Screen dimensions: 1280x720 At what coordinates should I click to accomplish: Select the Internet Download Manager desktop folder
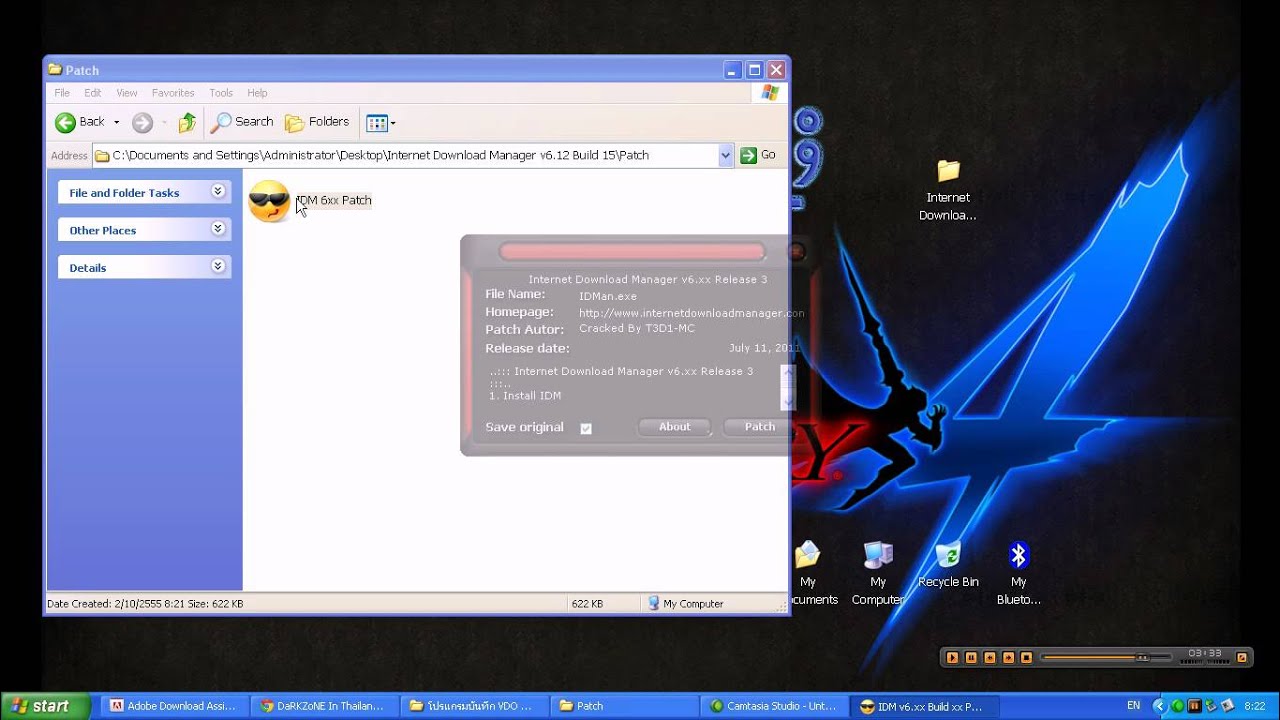(948, 190)
